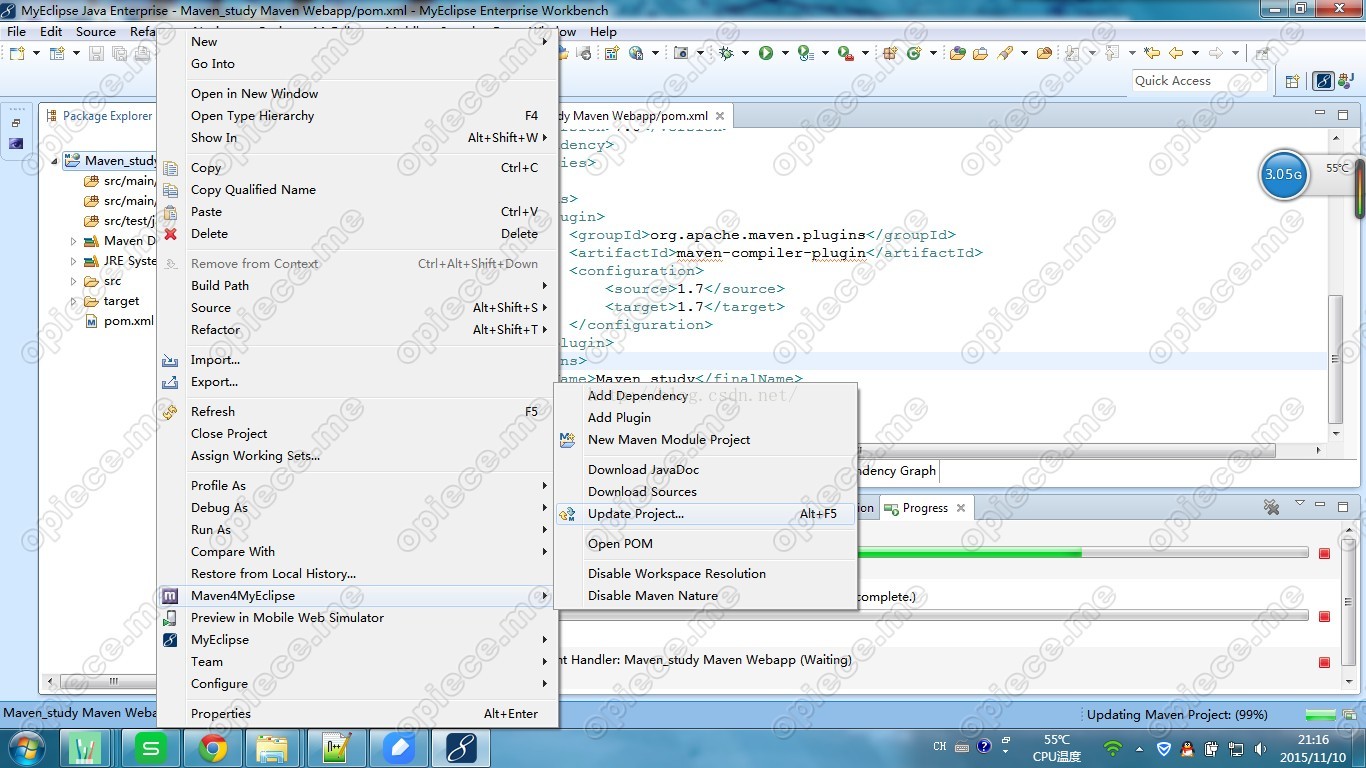The image size is (1366, 768).
Task: Click the Forward navigation arrow icon
Action: tap(1215, 53)
